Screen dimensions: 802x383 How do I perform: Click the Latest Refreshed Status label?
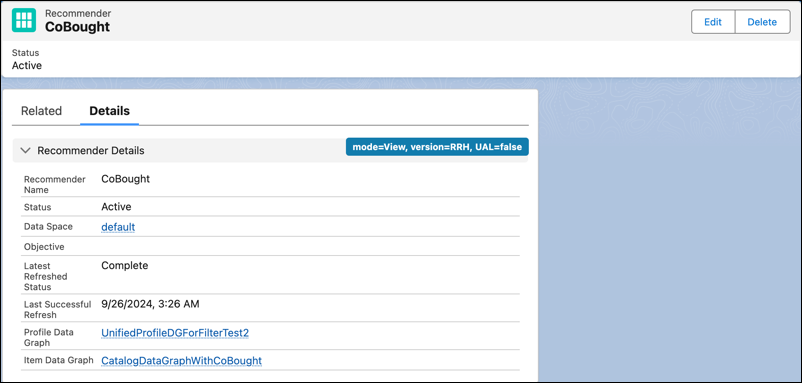[46, 276]
